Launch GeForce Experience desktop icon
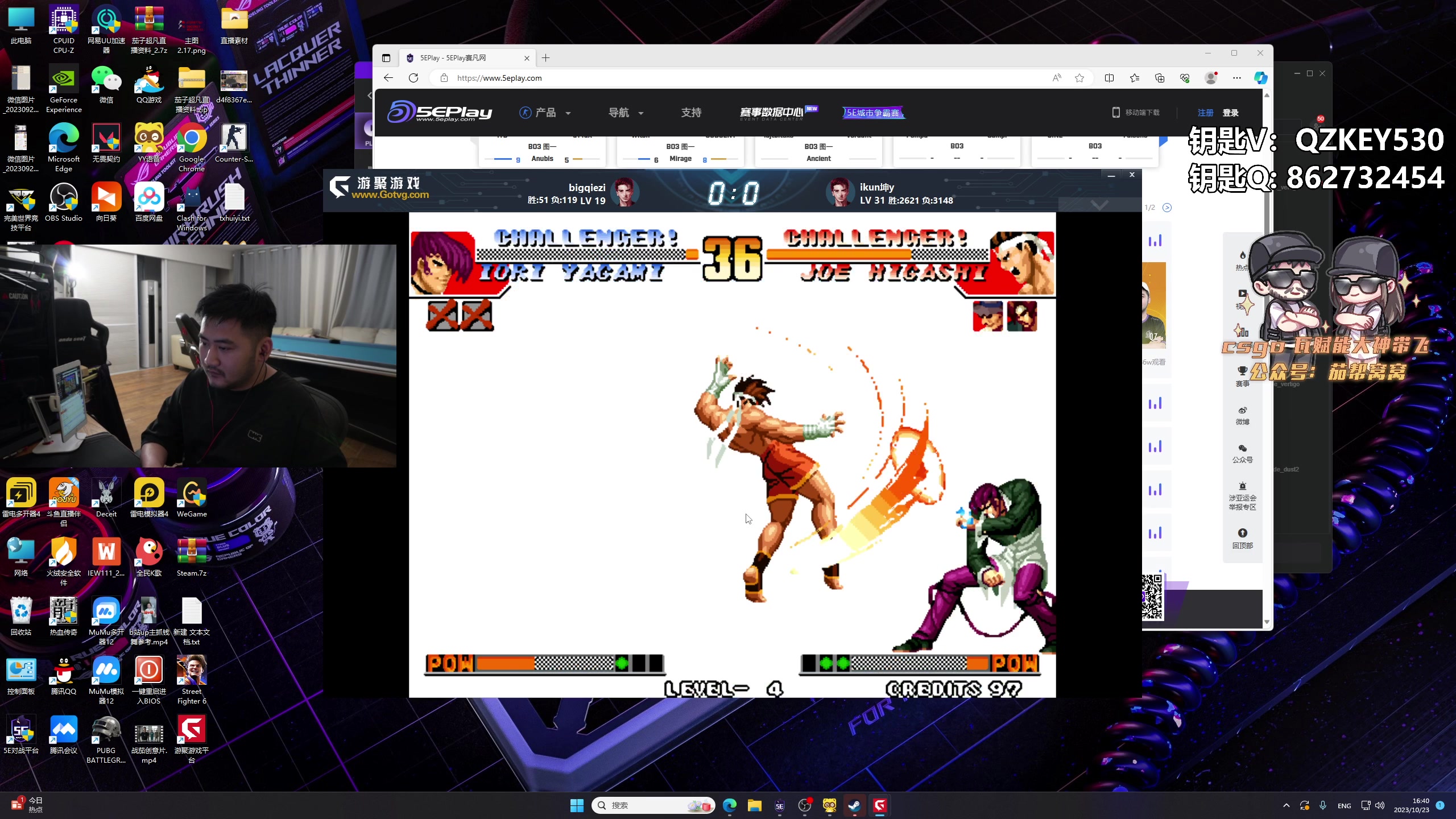The height and width of the screenshot is (819, 1456). (x=64, y=88)
